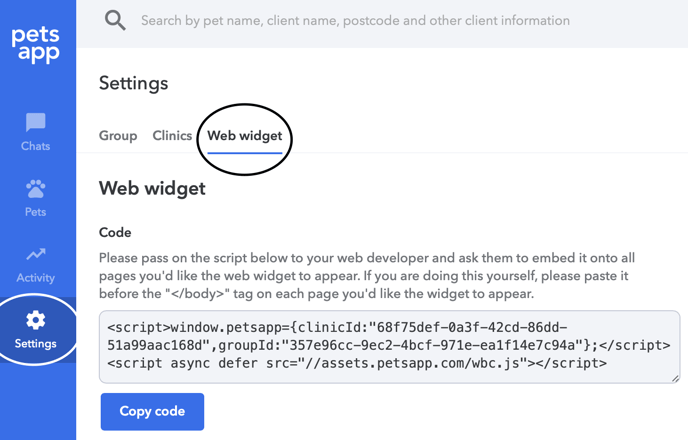Click the Settings label in sidebar

[36, 343]
